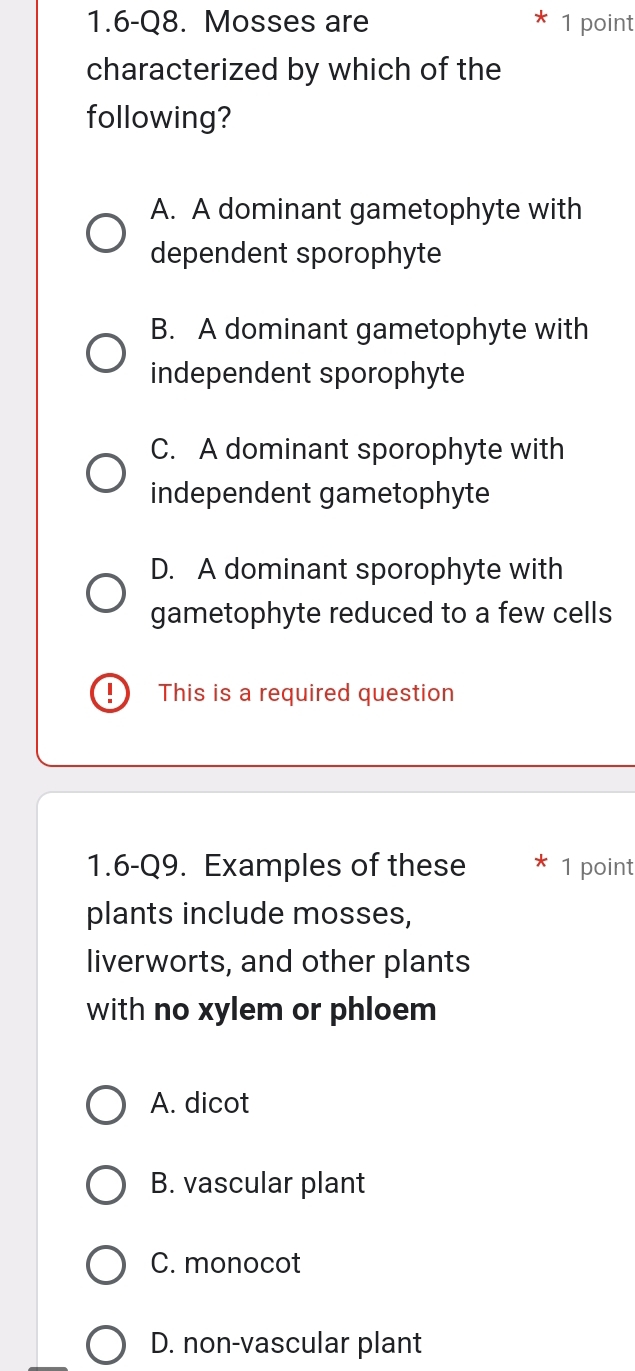Click 'This is a required question' message
The image size is (635, 1371).
tap(305, 693)
